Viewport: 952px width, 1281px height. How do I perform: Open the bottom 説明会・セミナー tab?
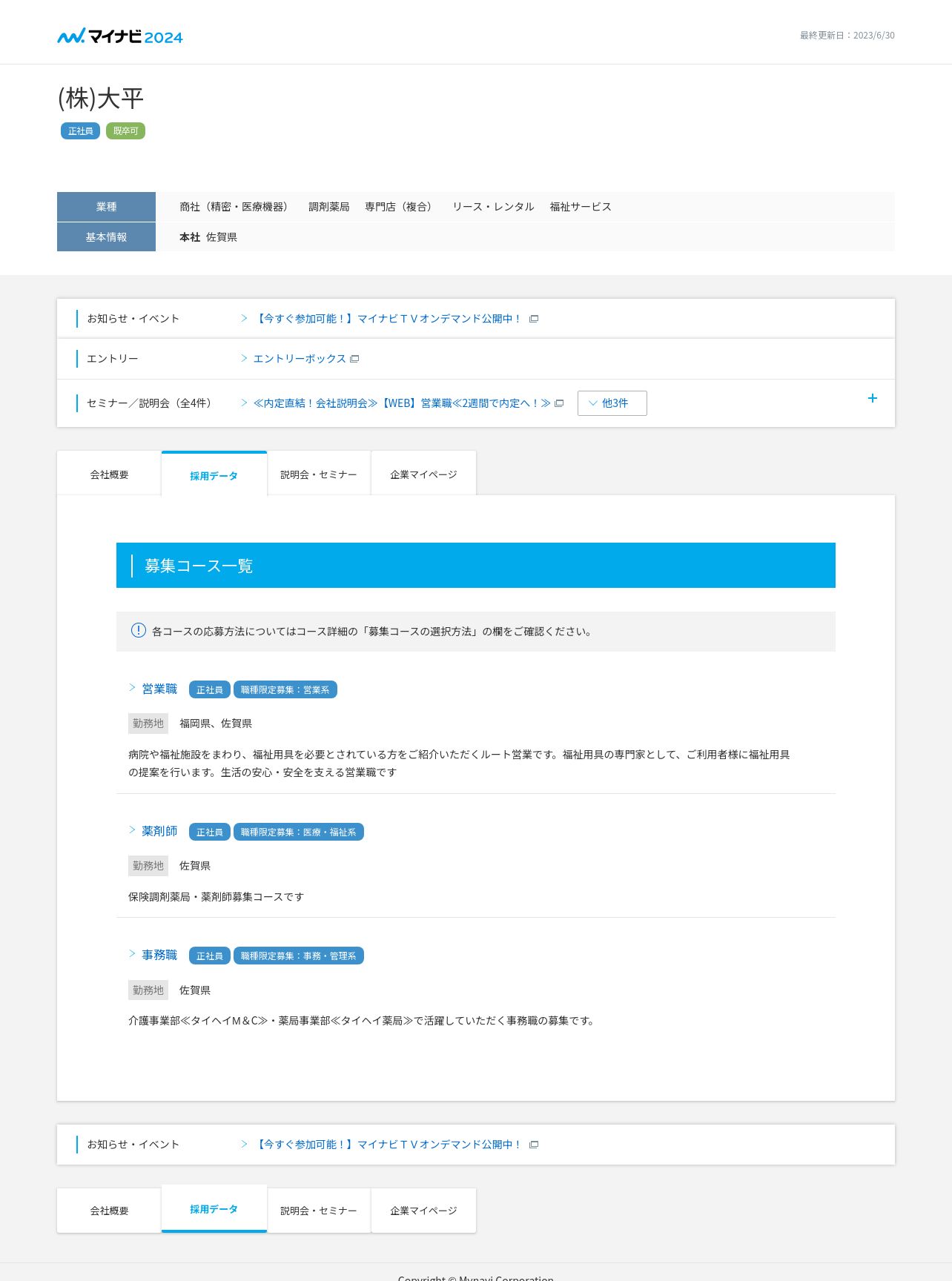pyautogui.click(x=319, y=1211)
